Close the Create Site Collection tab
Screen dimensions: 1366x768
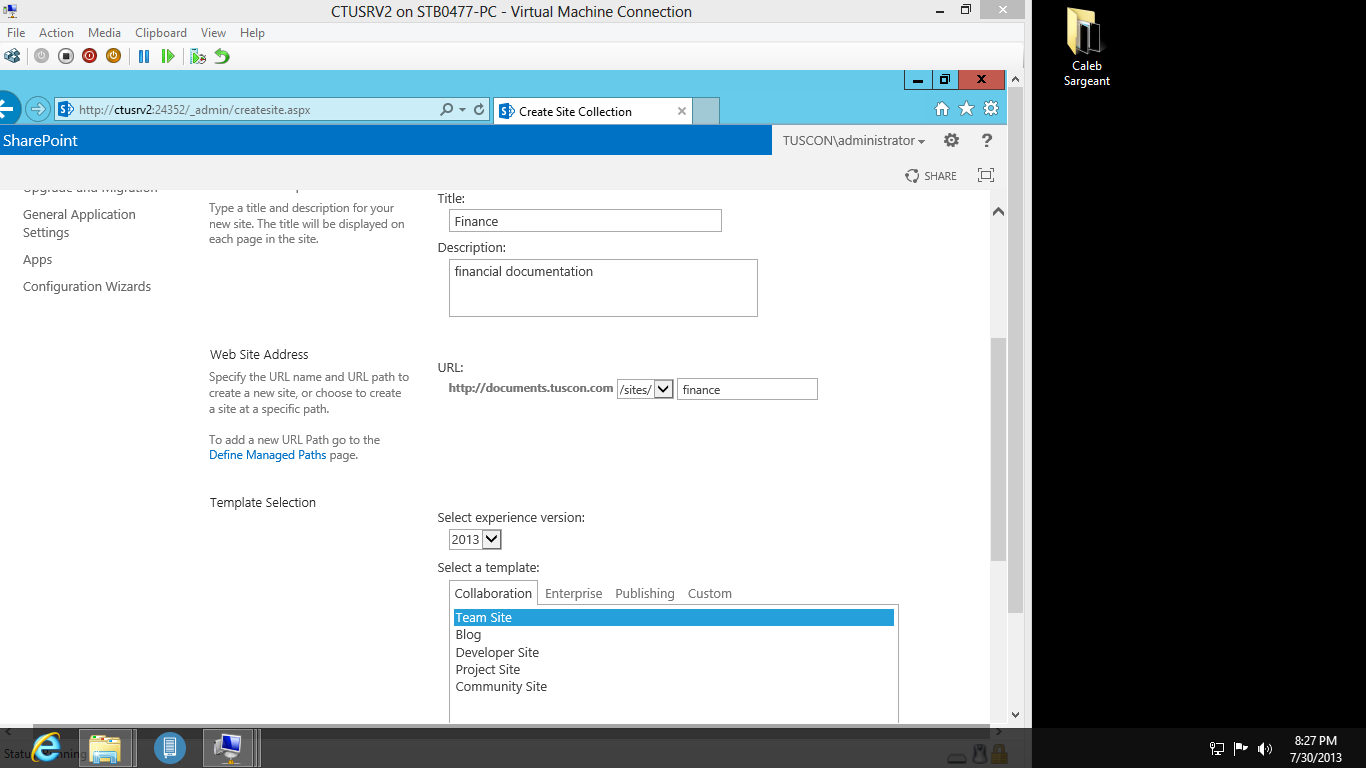682,111
